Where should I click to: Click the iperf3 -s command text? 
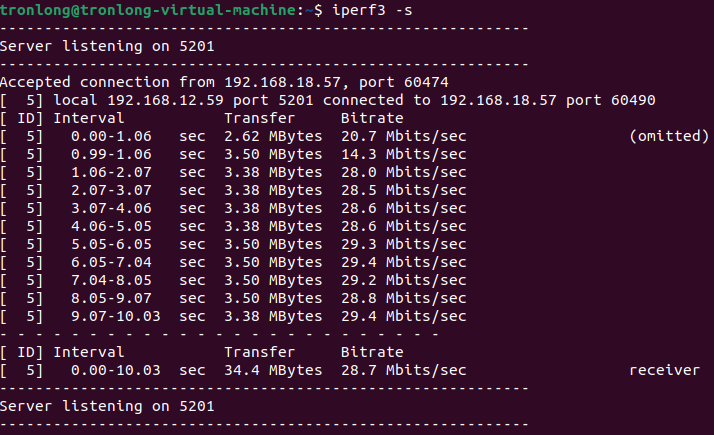tap(372, 10)
